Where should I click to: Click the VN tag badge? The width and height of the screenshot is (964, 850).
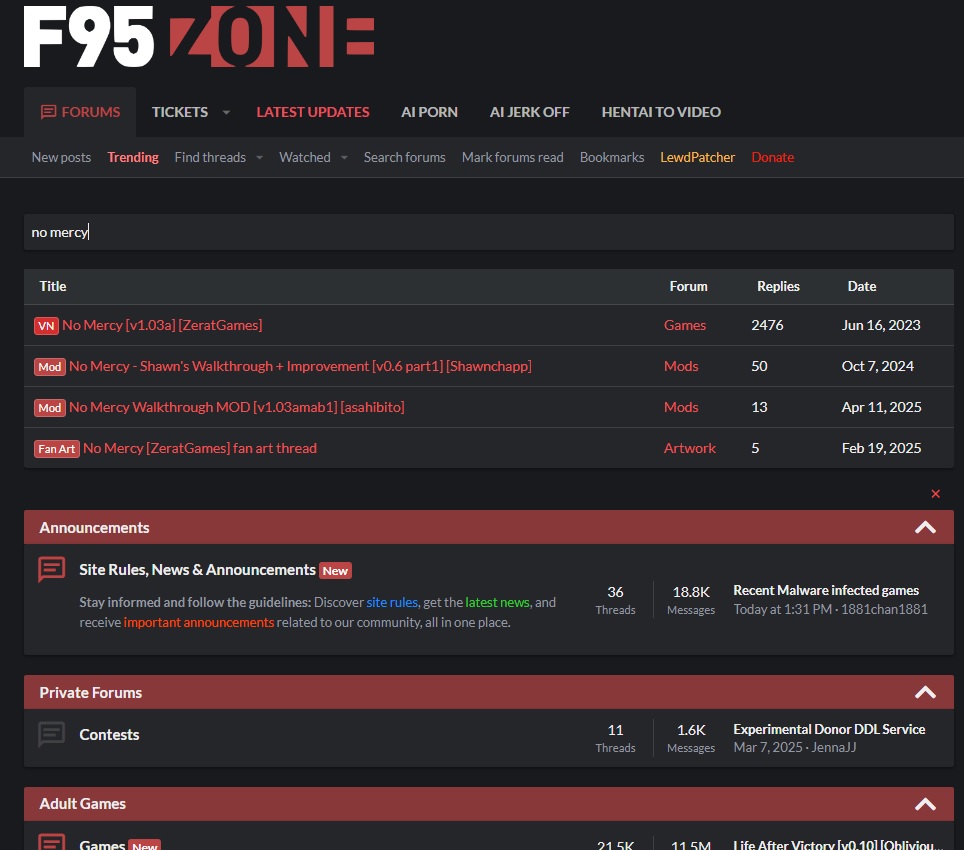pyautogui.click(x=46, y=326)
